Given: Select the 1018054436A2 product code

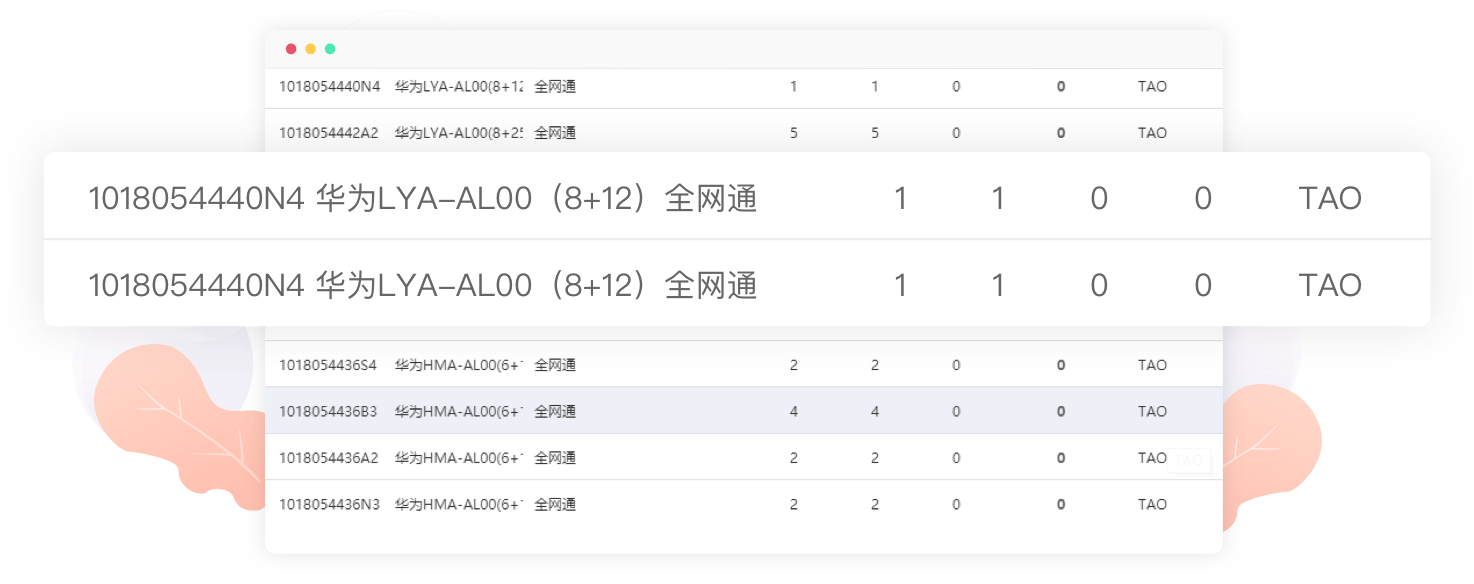Looking at the screenshot, I should click(x=329, y=458).
